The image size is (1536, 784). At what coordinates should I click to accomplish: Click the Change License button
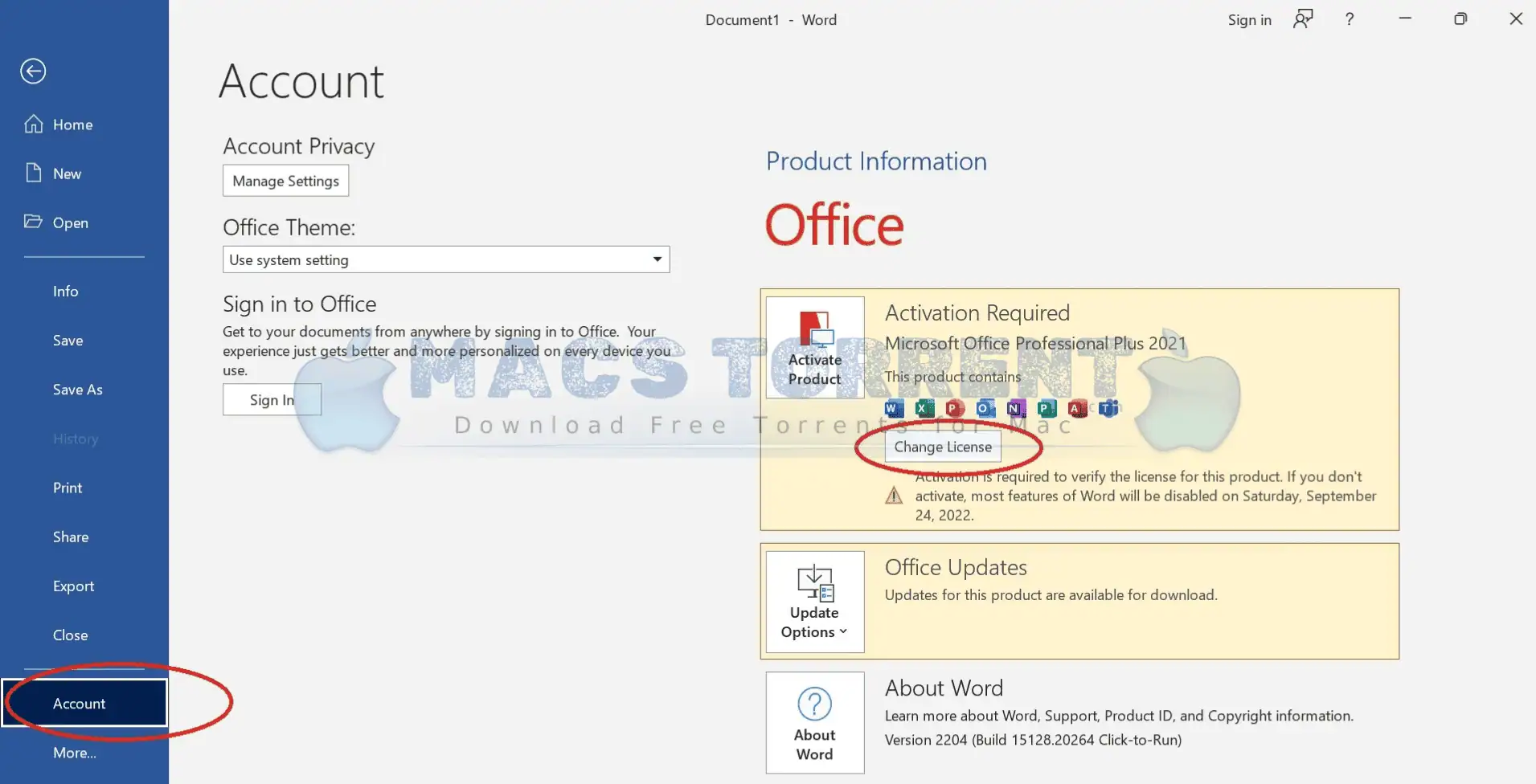pyautogui.click(x=943, y=447)
